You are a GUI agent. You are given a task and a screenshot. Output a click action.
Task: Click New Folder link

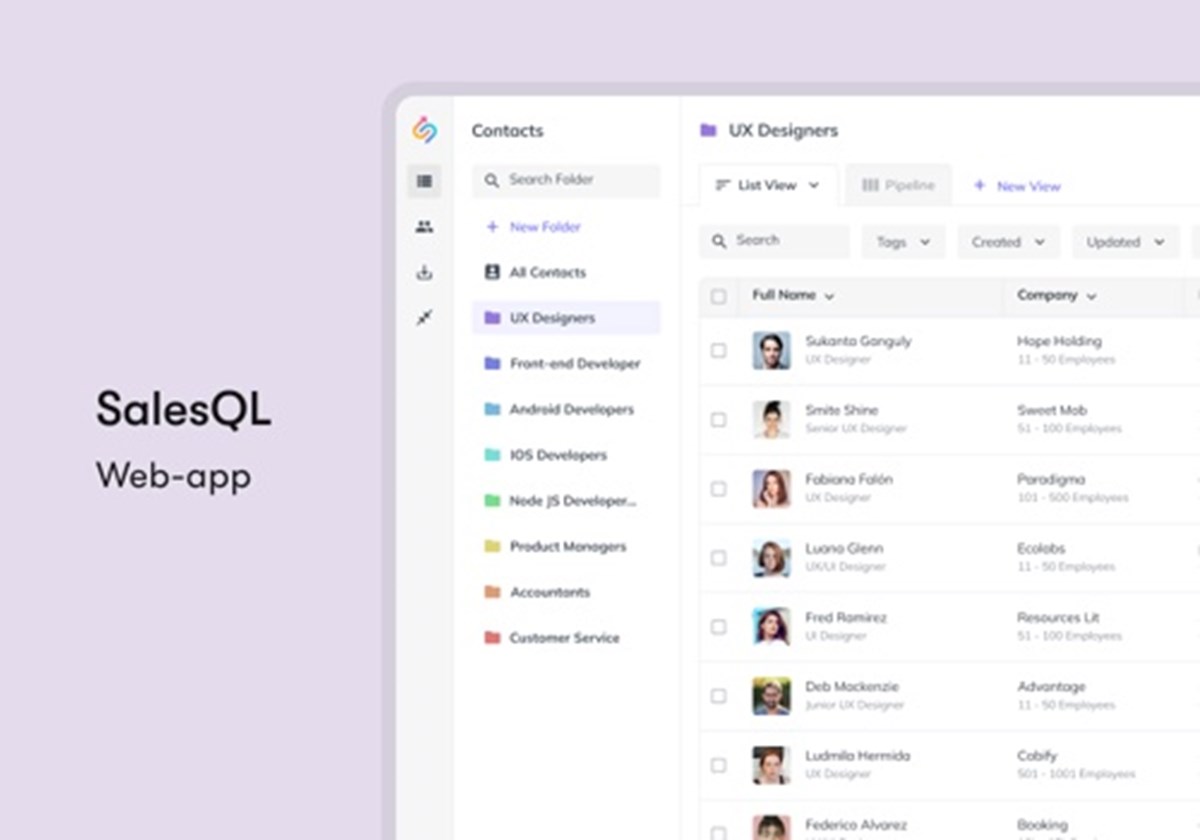click(545, 227)
